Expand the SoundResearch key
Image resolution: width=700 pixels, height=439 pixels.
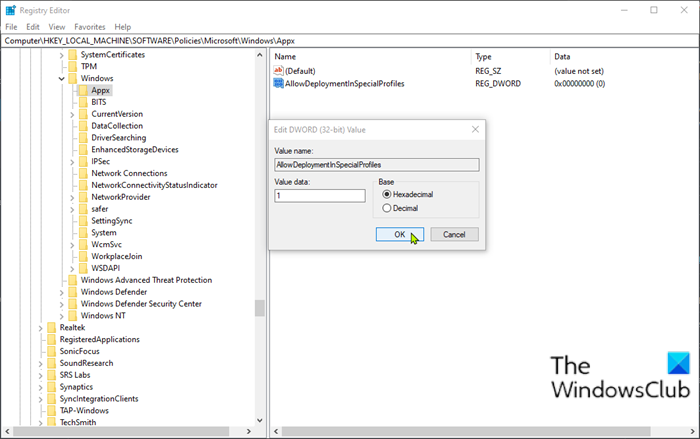[41, 364]
